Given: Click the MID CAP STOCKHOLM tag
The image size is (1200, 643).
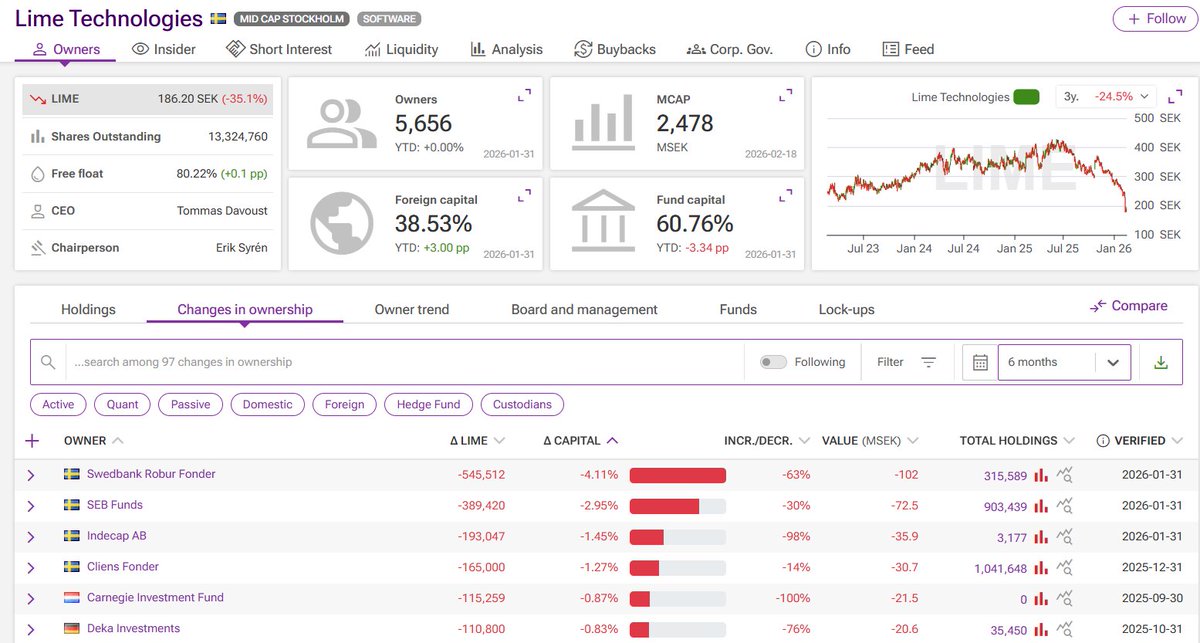Looking at the screenshot, I should point(292,19).
